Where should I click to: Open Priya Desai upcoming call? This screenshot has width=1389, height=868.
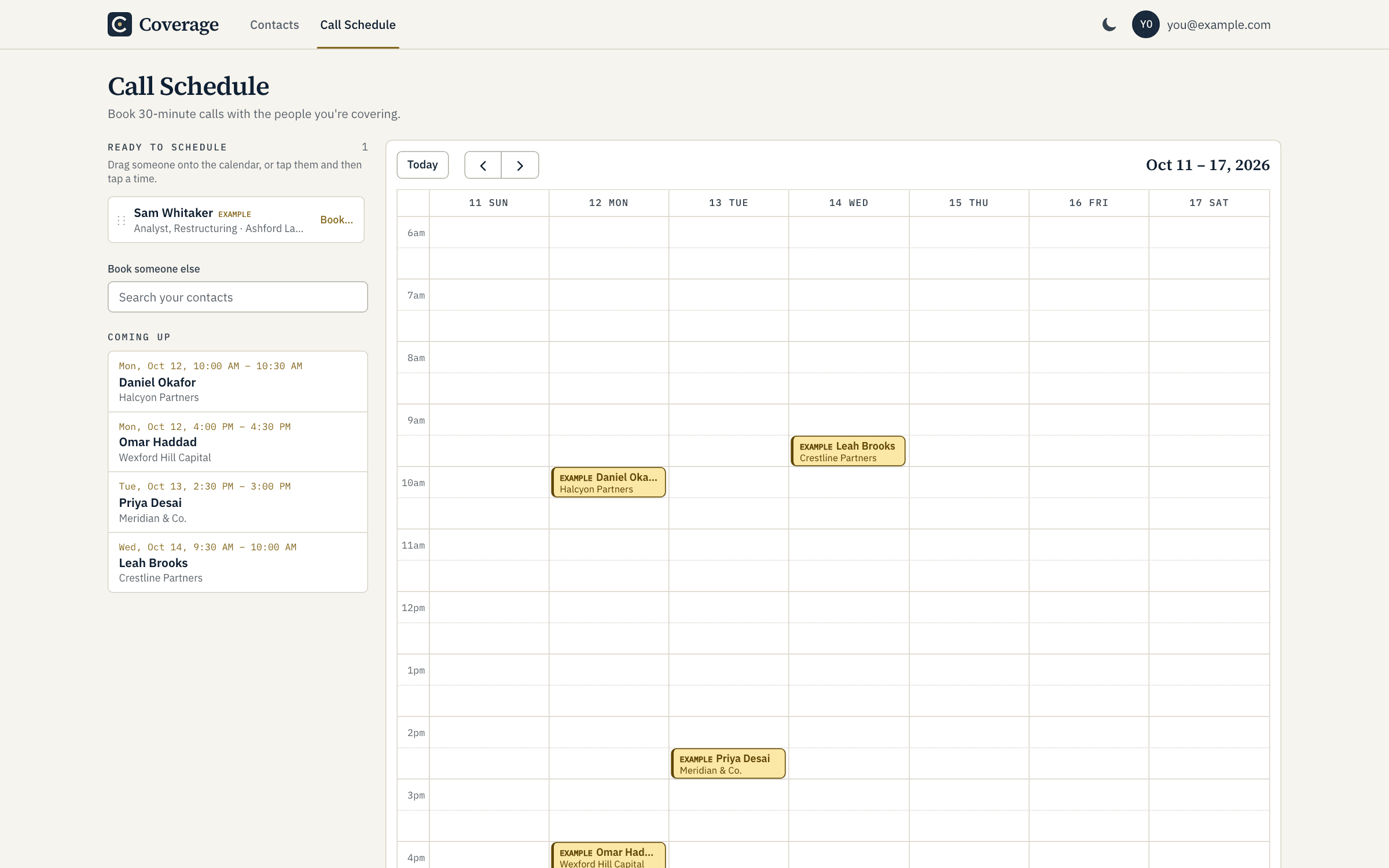pos(237,502)
